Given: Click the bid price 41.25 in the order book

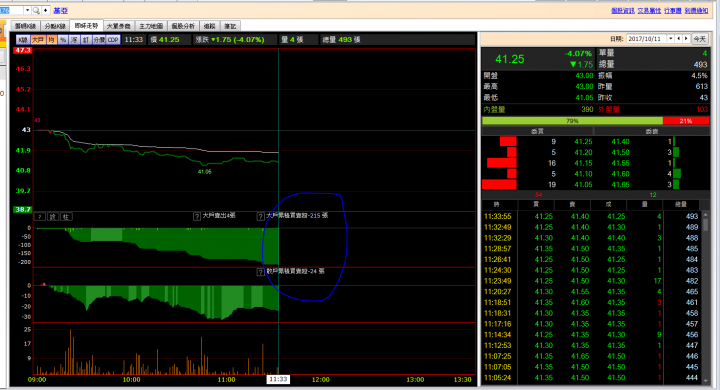Looking at the screenshot, I should (x=583, y=141).
